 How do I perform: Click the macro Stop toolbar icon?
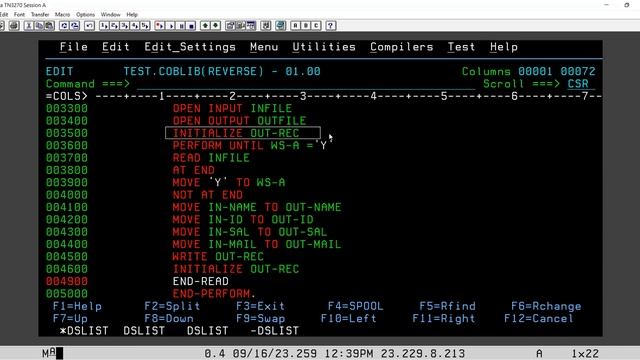point(191,26)
